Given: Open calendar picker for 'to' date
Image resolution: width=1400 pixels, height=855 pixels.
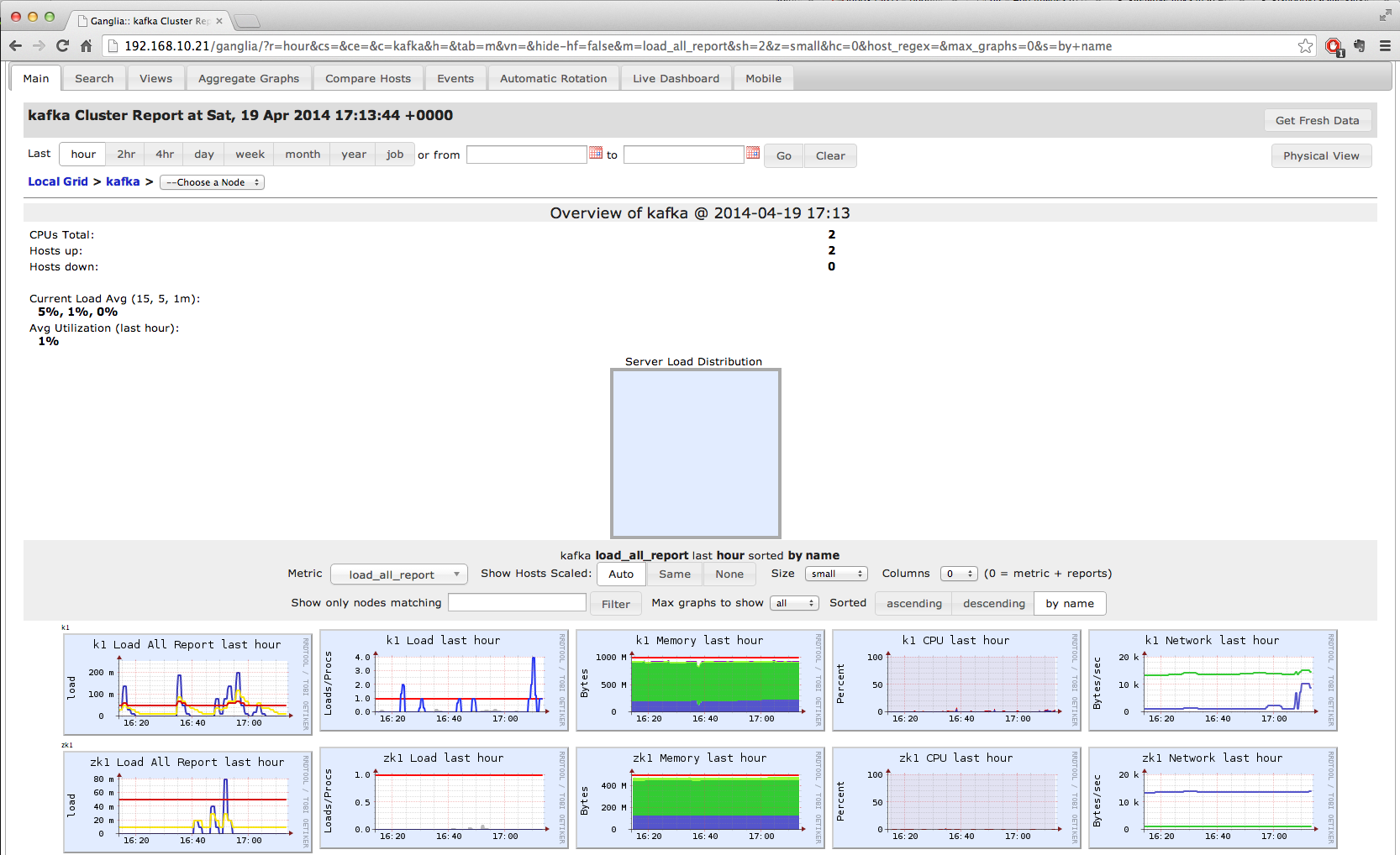Looking at the screenshot, I should [x=753, y=153].
